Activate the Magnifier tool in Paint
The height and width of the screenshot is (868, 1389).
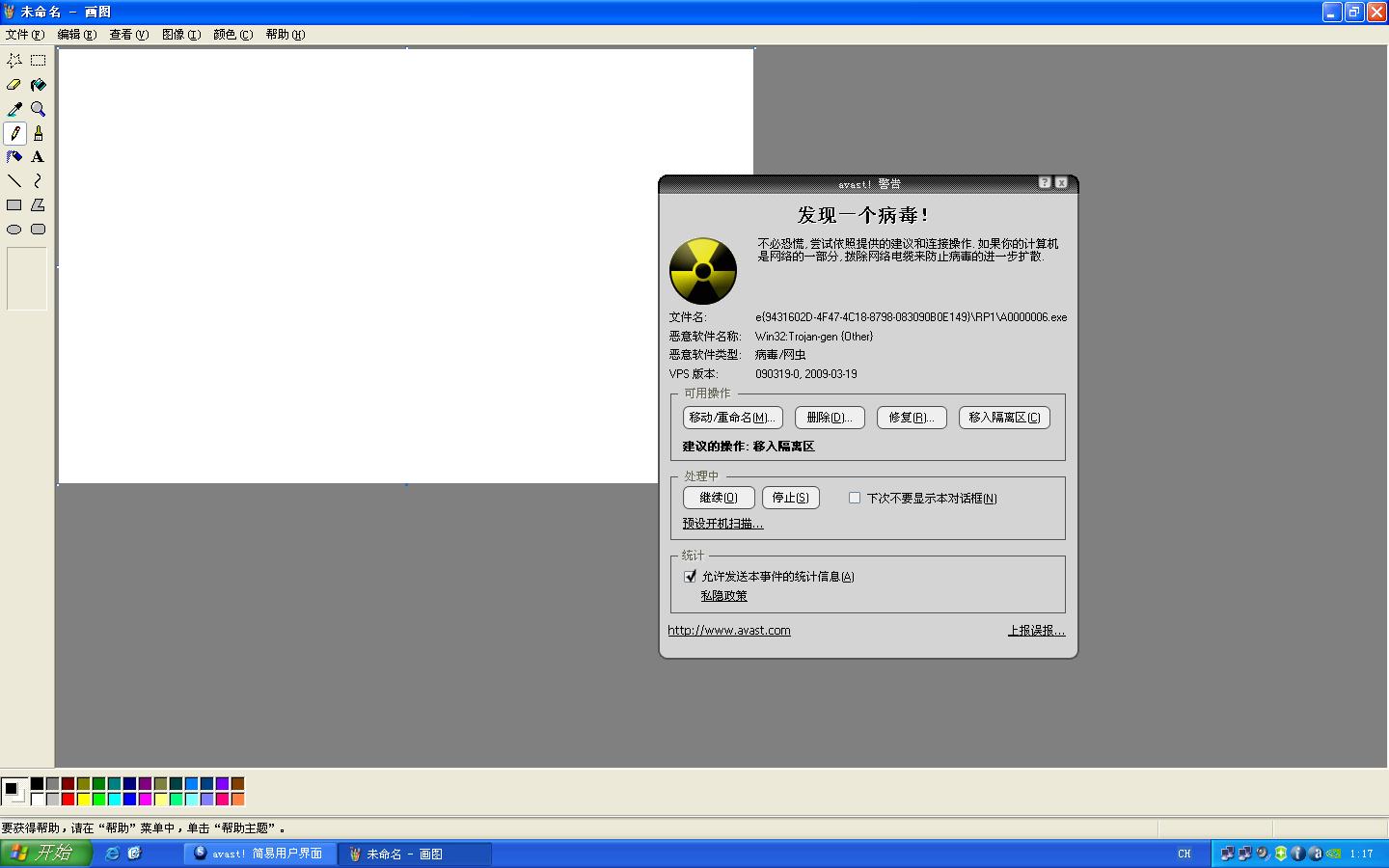pos(39,109)
